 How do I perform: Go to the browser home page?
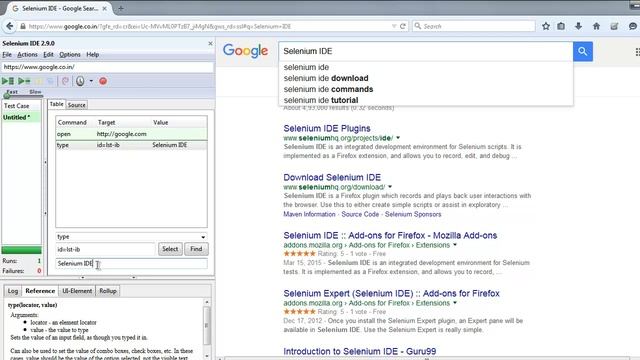pos(596,26)
